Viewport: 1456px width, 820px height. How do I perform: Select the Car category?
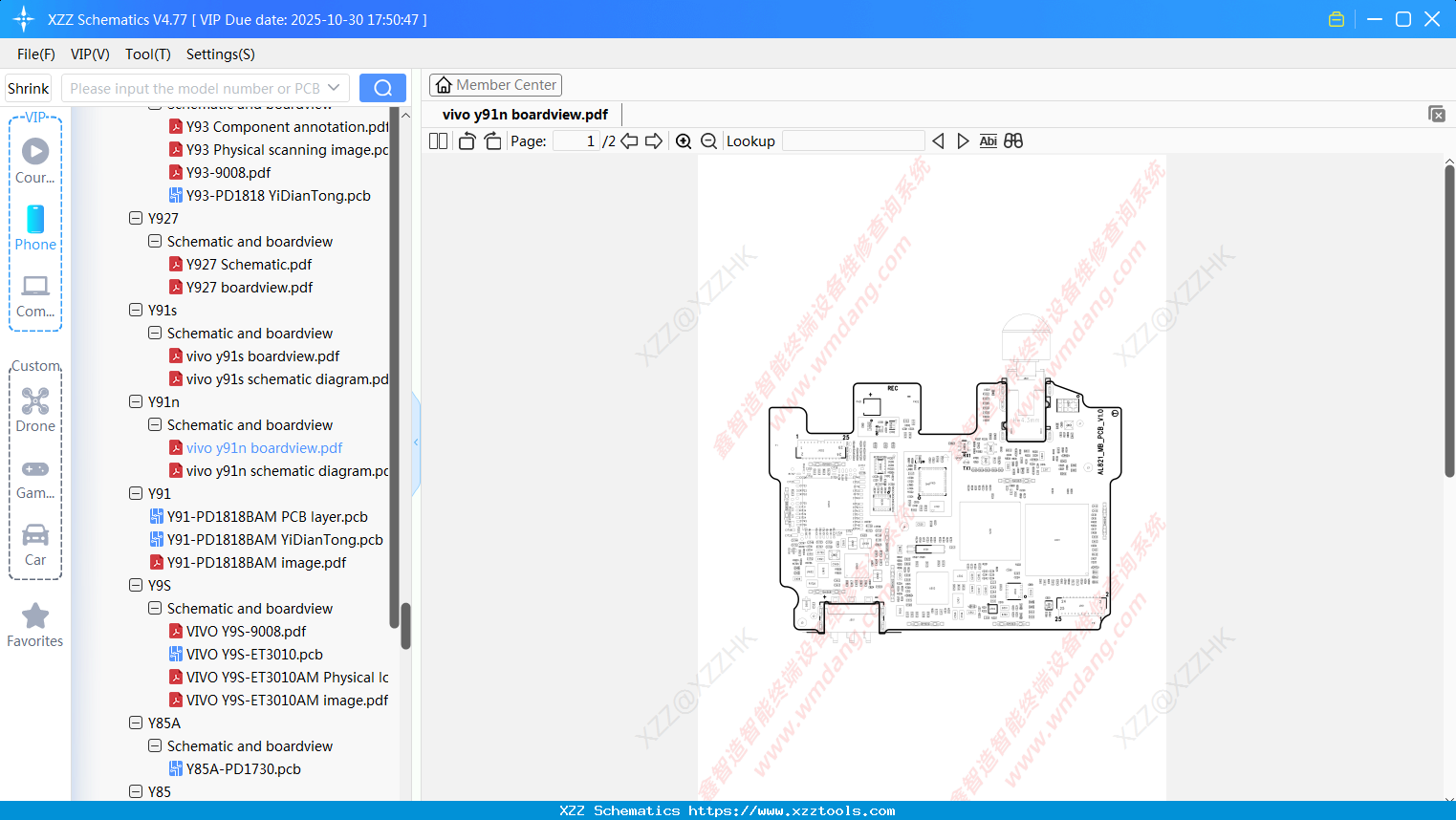pos(35,545)
